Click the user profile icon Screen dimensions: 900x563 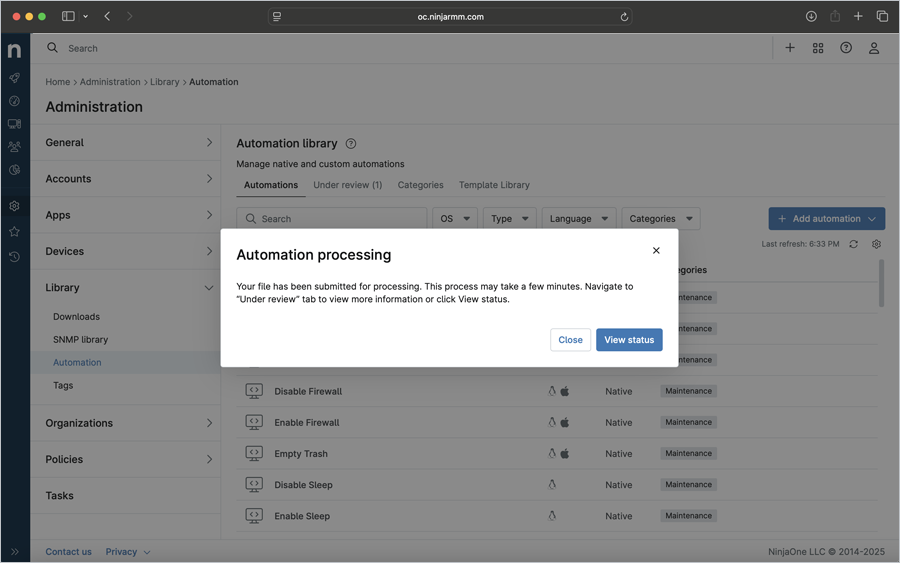coord(874,48)
